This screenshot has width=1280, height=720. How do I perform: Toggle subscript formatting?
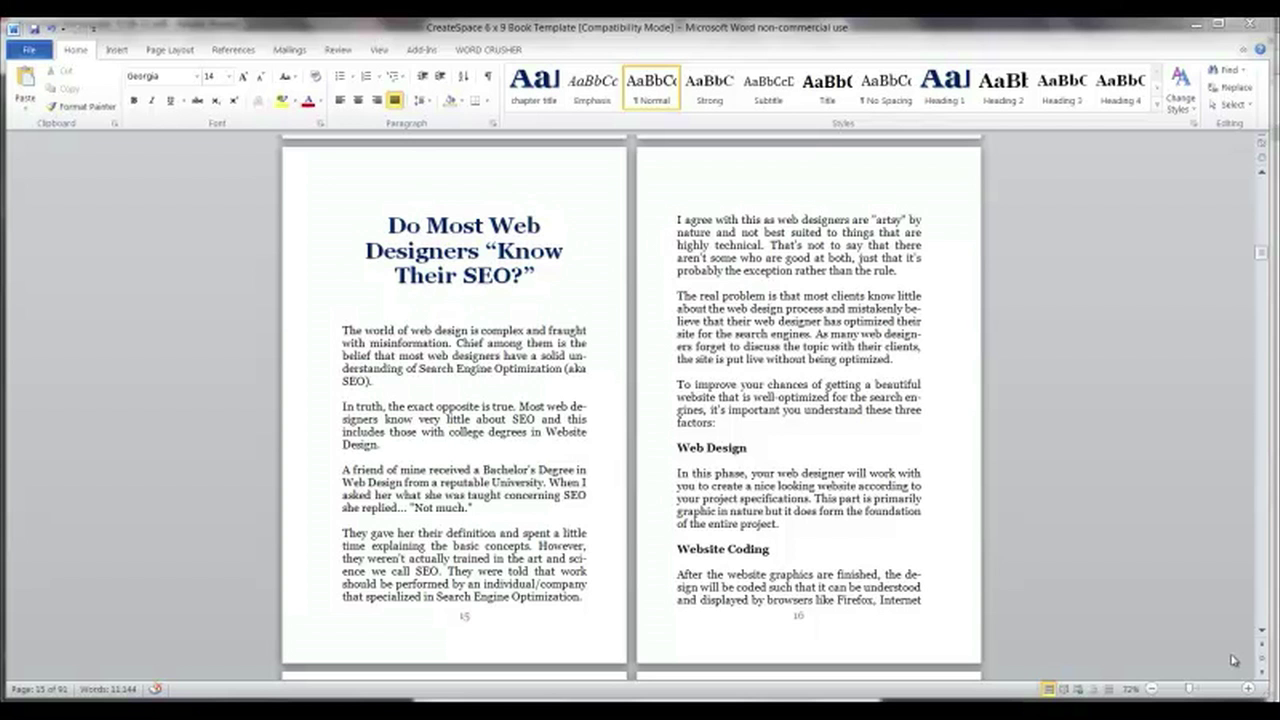[216, 100]
